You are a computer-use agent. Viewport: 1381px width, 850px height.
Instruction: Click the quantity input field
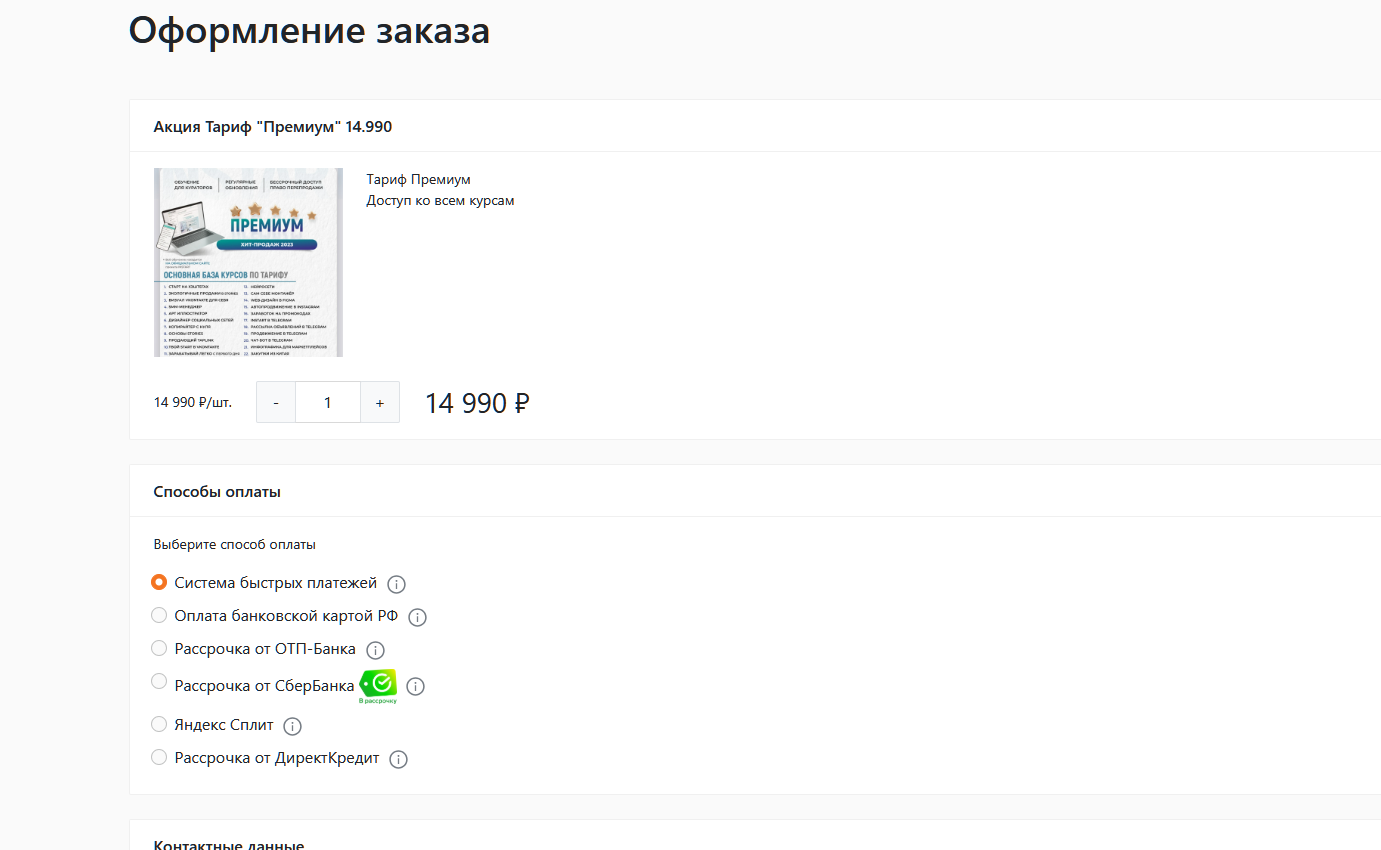(328, 402)
